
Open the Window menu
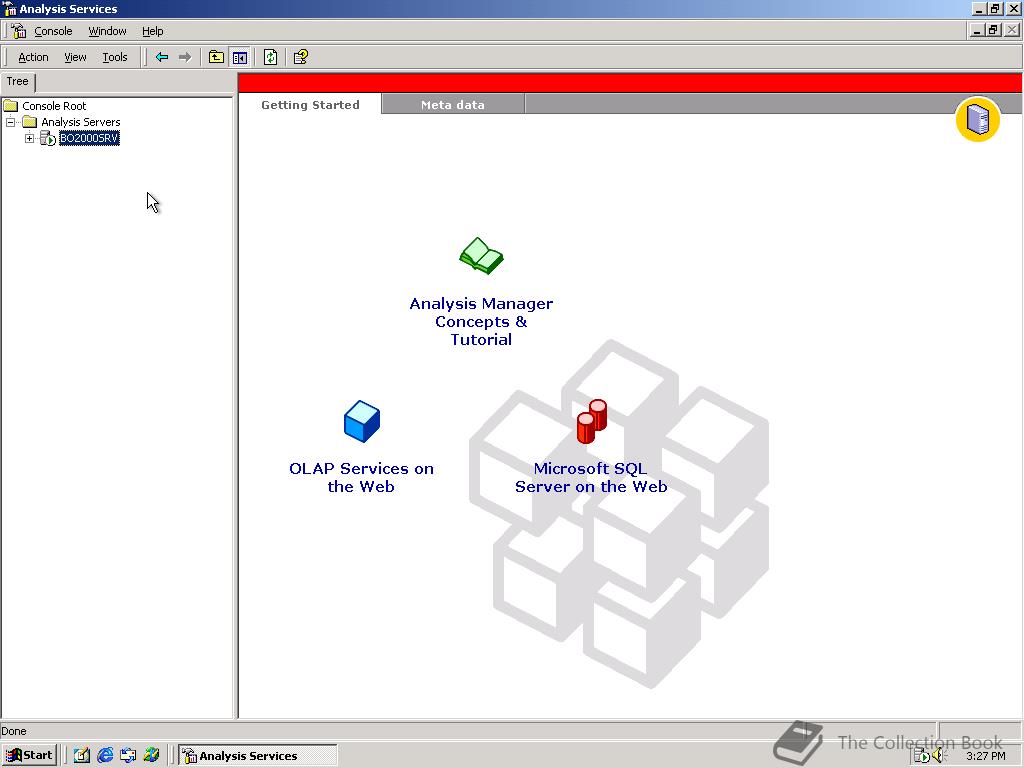coord(107,31)
